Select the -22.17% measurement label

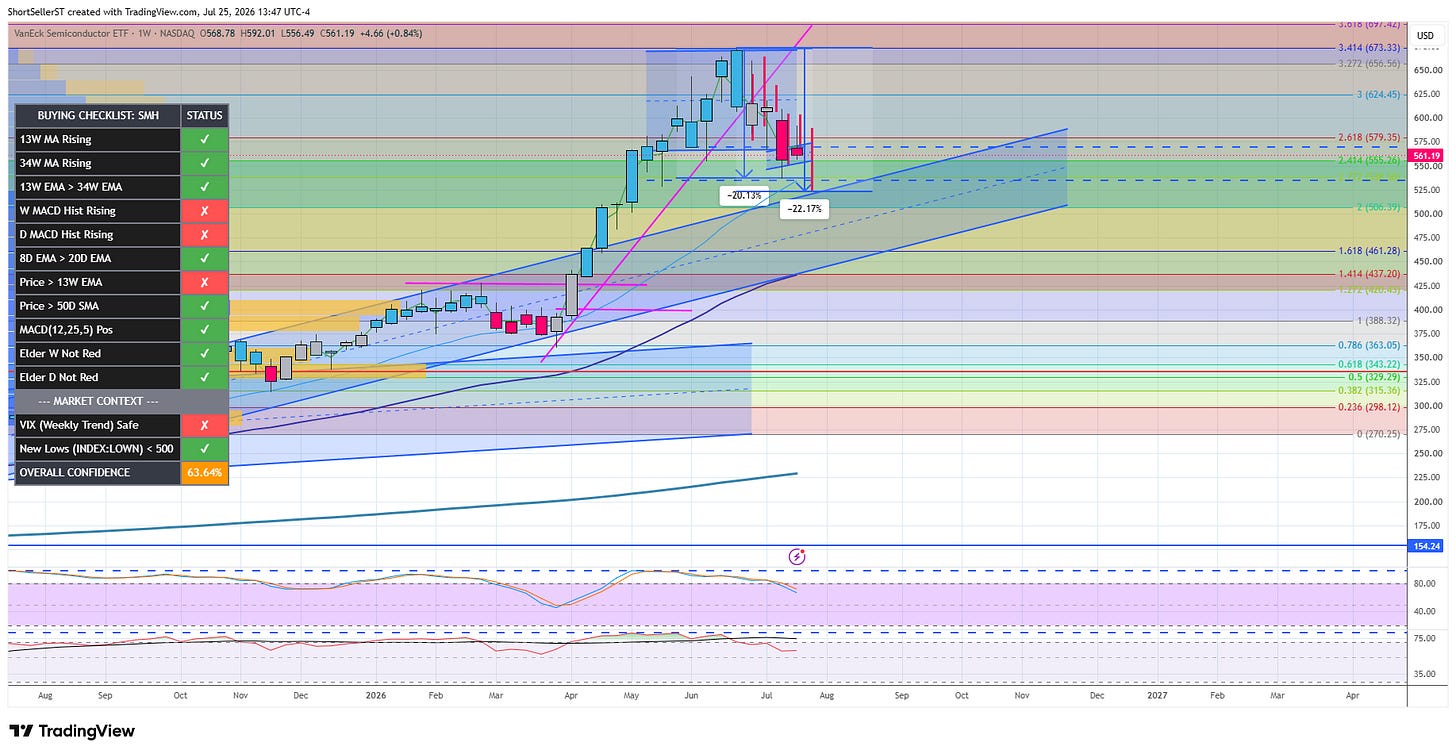point(804,209)
